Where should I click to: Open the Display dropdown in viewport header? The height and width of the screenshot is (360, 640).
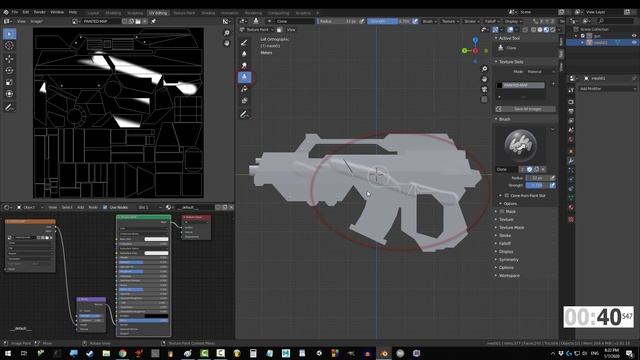513,21
